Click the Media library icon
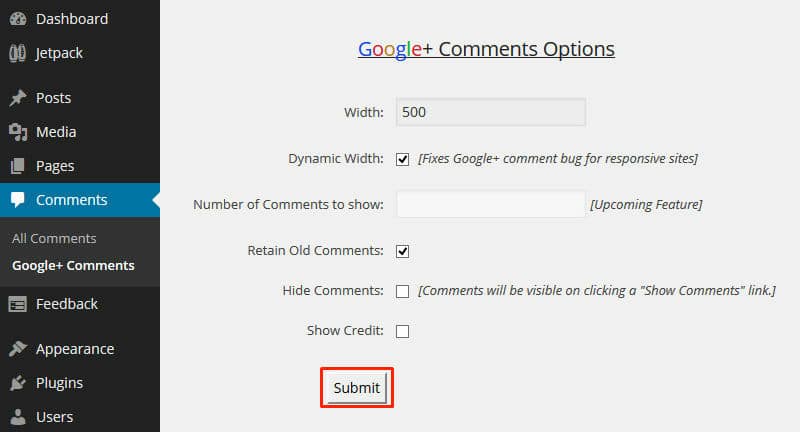The image size is (800, 432). click(18, 132)
